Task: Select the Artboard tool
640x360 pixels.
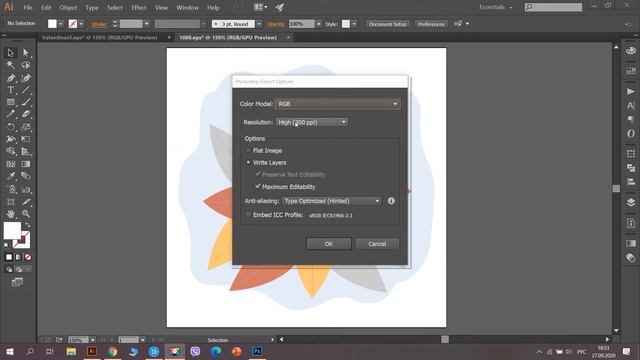Action: tap(11, 202)
